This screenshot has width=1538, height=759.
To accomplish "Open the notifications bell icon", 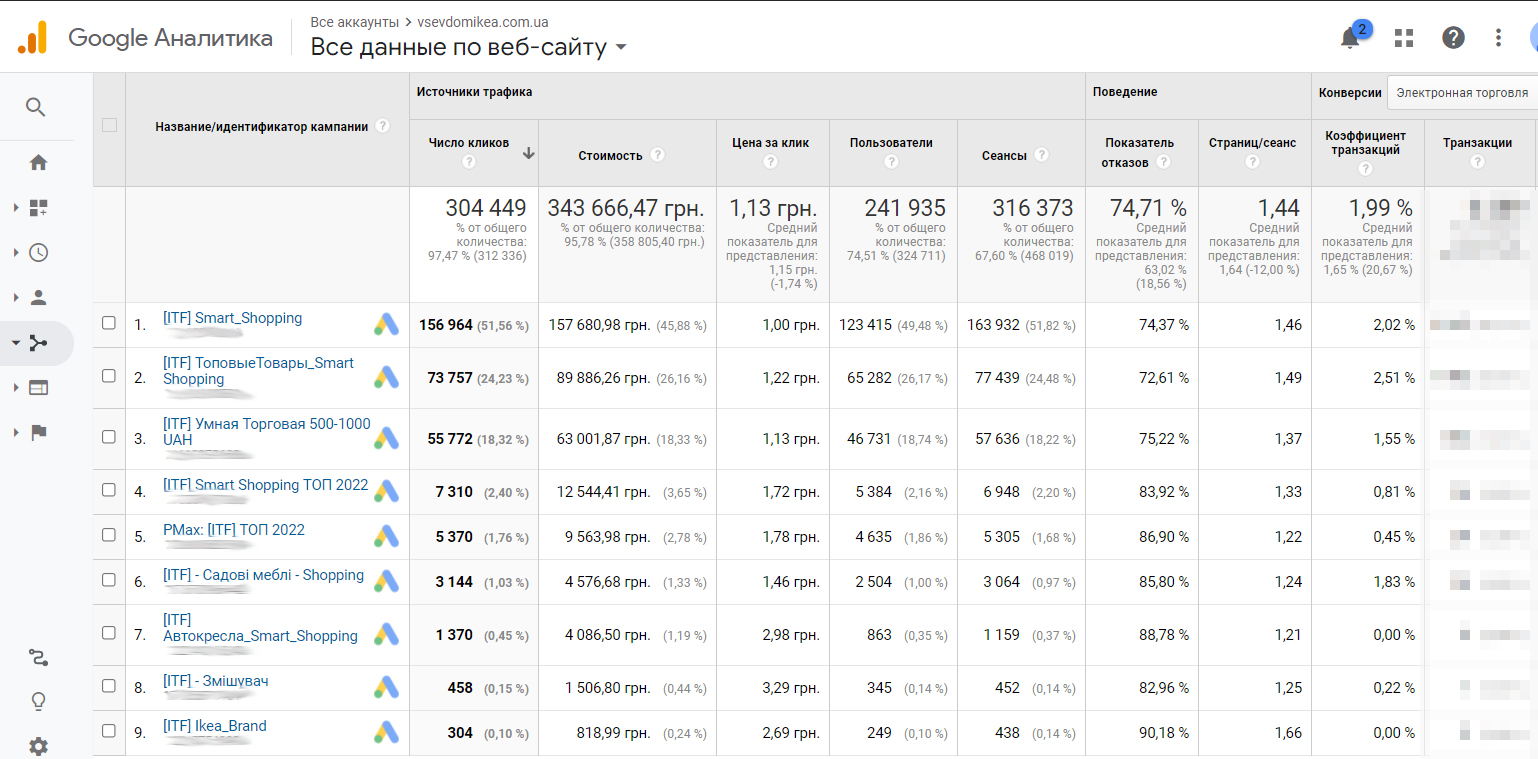I will pyautogui.click(x=1350, y=38).
